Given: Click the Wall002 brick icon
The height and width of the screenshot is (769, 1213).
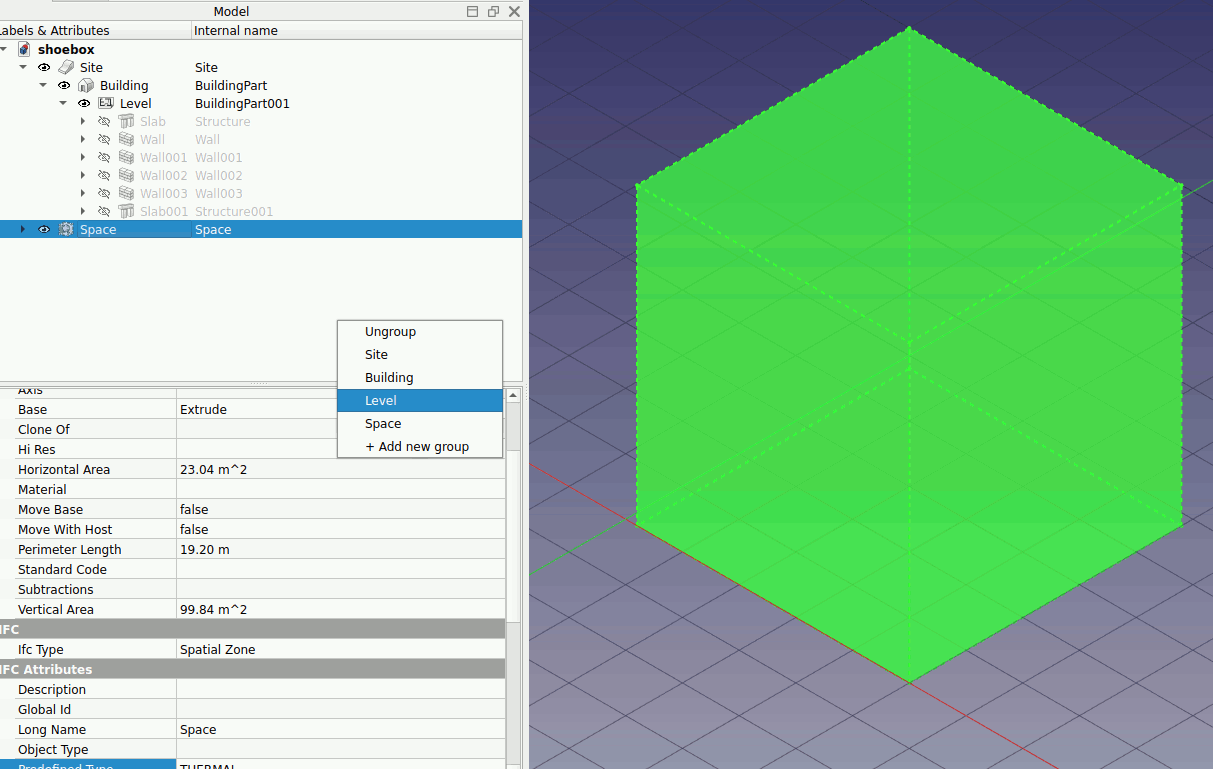Looking at the screenshot, I should coord(126,175).
